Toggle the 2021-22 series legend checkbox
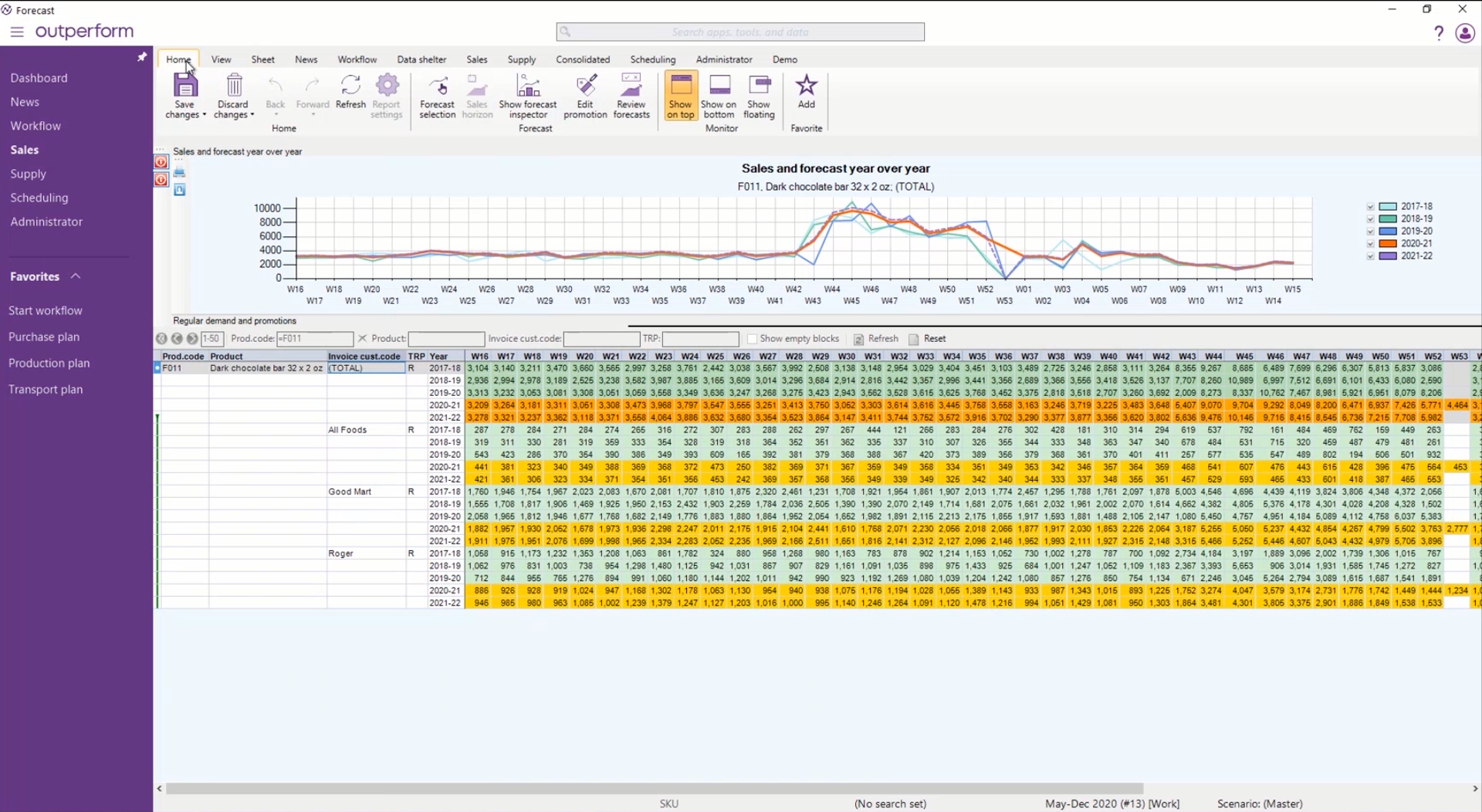The height and width of the screenshot is (812, 1482). [x=1371, y=256]
